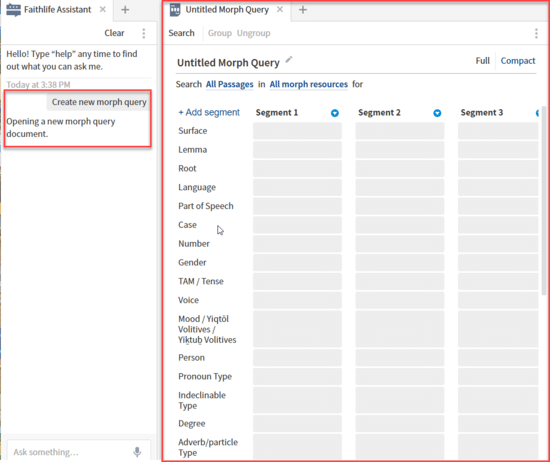Switch to Full view
This screenshot has height=462, width=550.
pyautogui.click(x=483, y=61)
